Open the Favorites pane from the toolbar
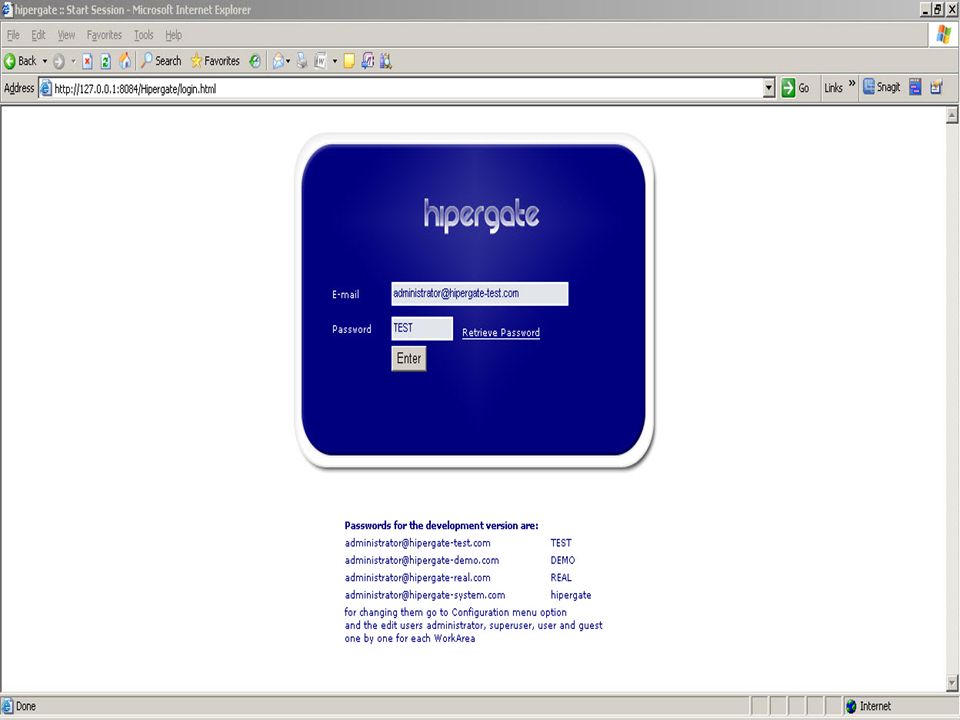The image size is (960, 720). coord(215,61)
